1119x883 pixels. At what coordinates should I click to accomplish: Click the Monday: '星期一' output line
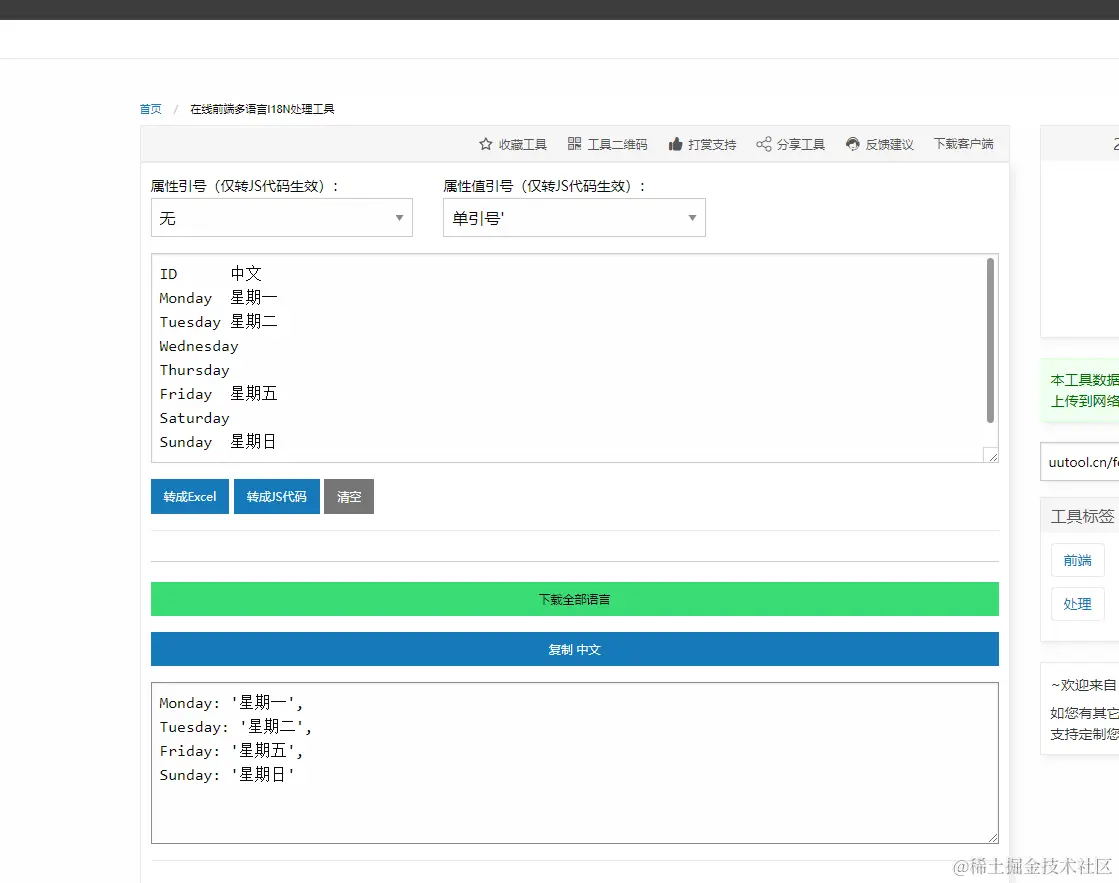[x=231, y=703]
